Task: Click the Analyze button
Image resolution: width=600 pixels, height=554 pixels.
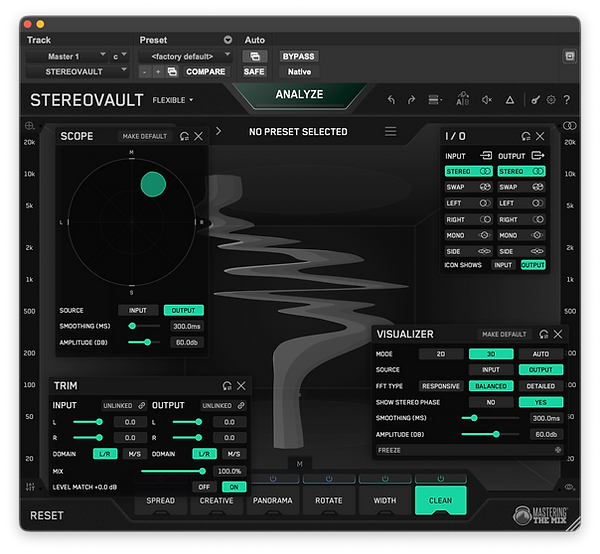Action: click(299, 95)
